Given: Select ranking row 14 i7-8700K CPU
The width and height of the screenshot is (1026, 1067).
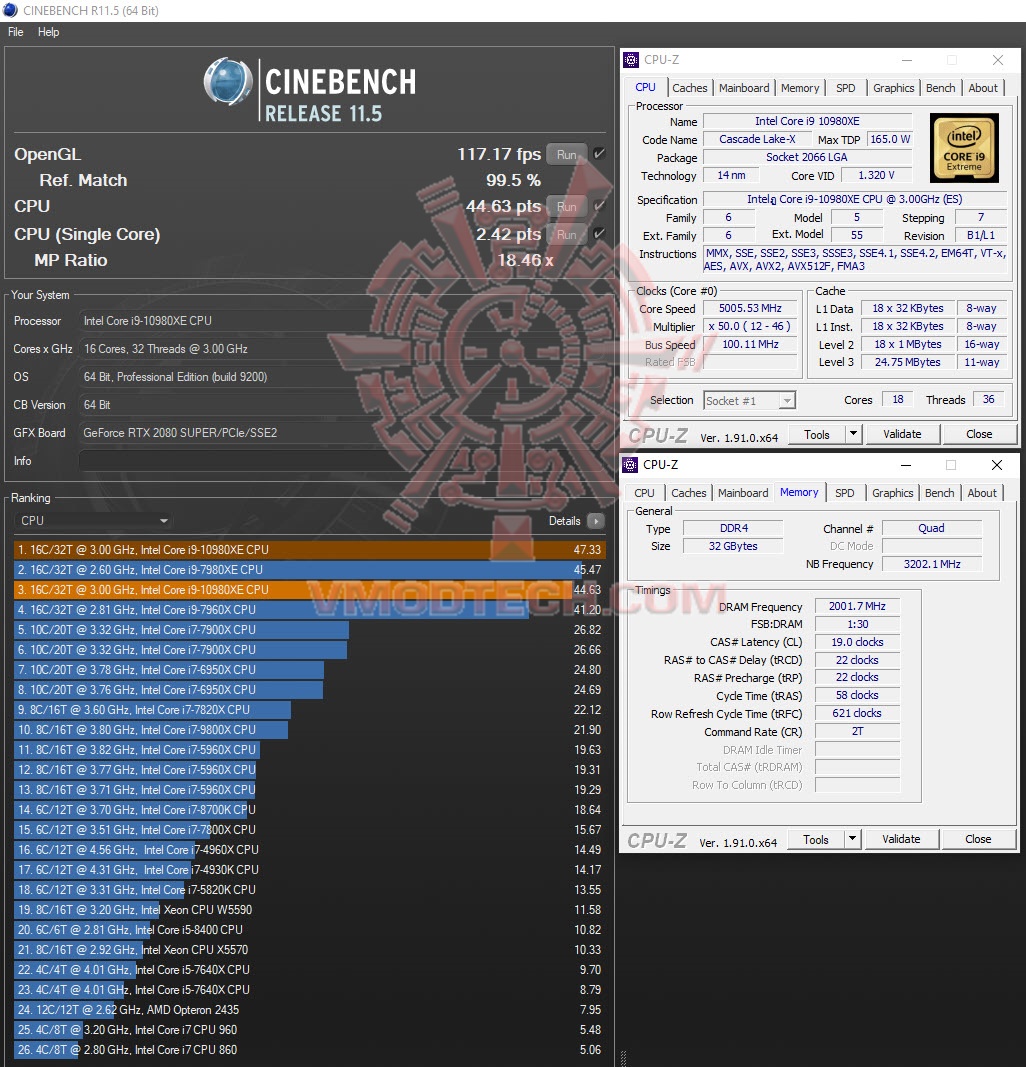Looking at the screenshot, I should tap(310, 810).
